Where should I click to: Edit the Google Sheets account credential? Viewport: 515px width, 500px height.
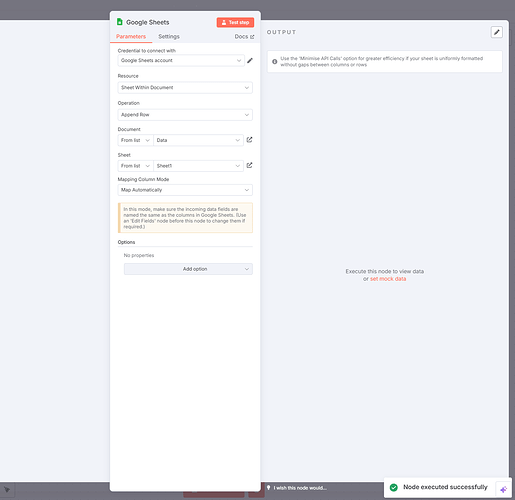click(250, 61)
